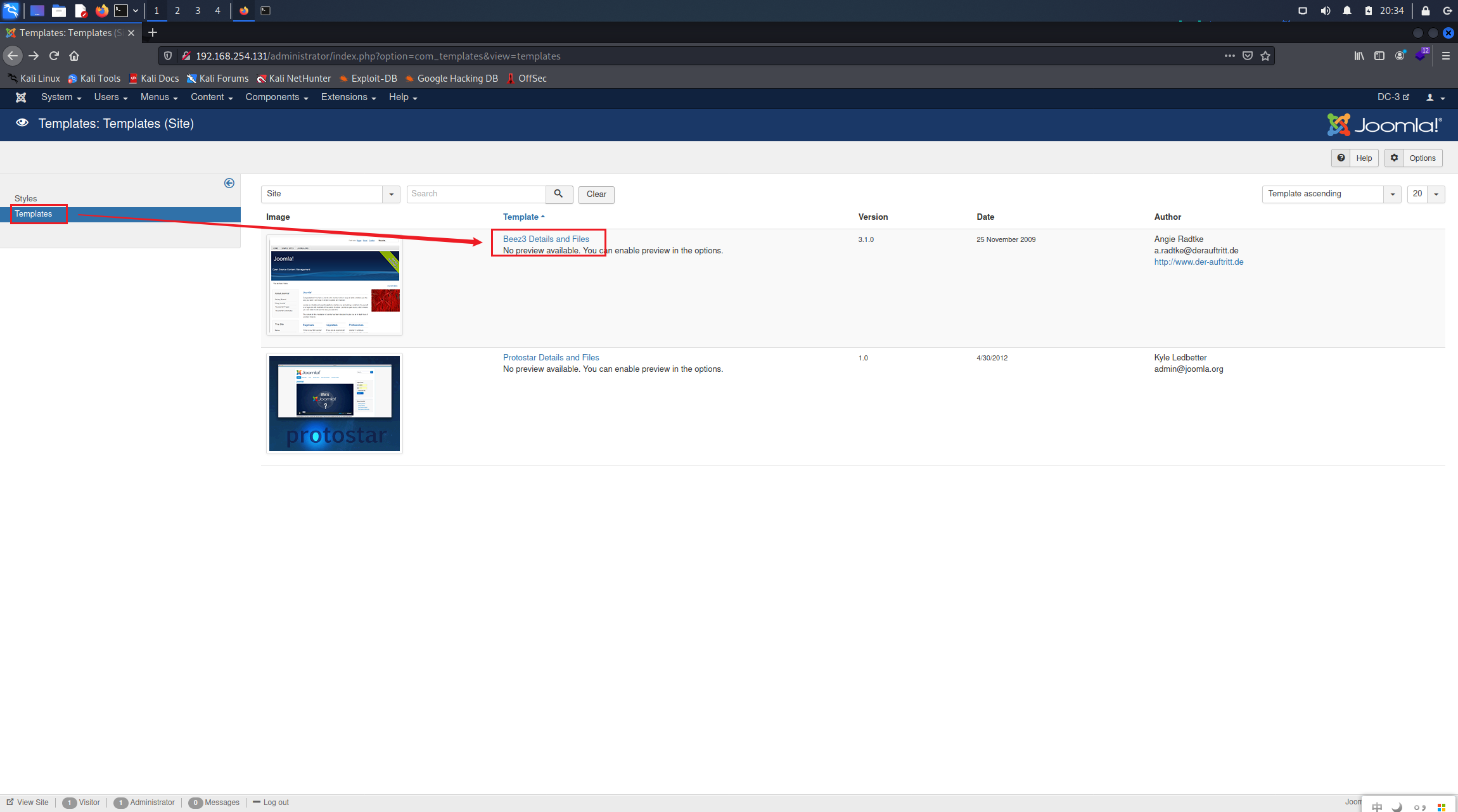The image size is (1458, 812).
Task: Toggle the browser sidebar icon
Action: (x=1379, y=56)
